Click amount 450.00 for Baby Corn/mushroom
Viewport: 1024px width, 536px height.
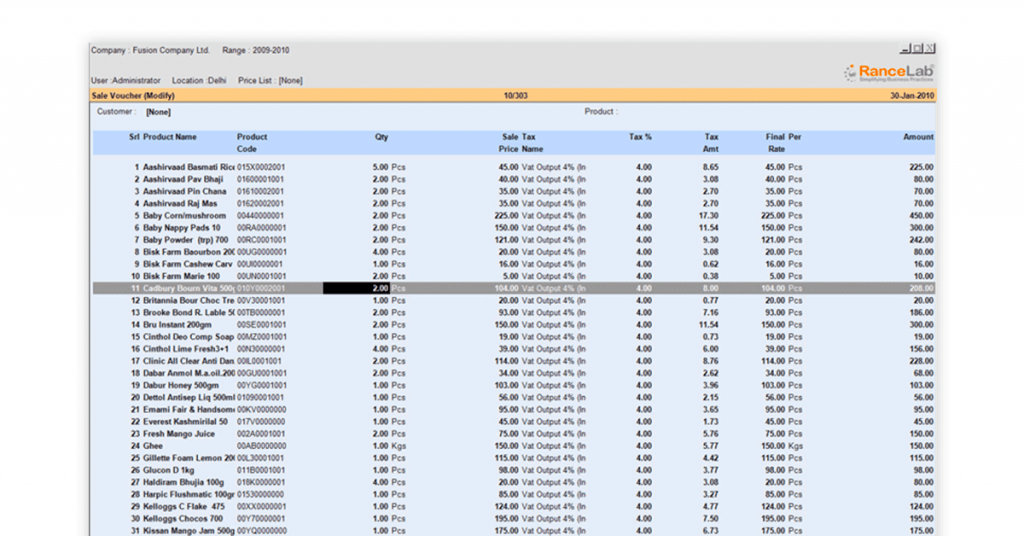click(921, 215)
